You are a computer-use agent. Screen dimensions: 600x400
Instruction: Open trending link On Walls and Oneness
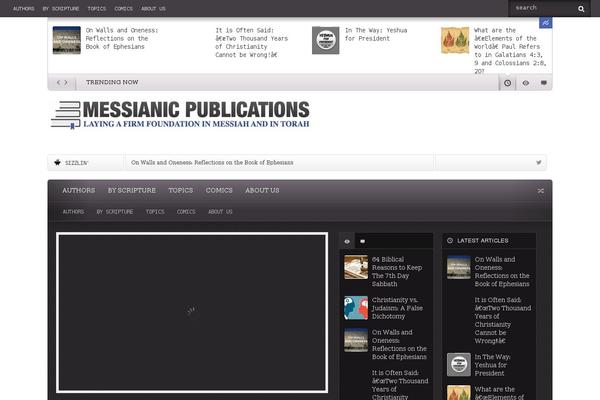point(122,38)
